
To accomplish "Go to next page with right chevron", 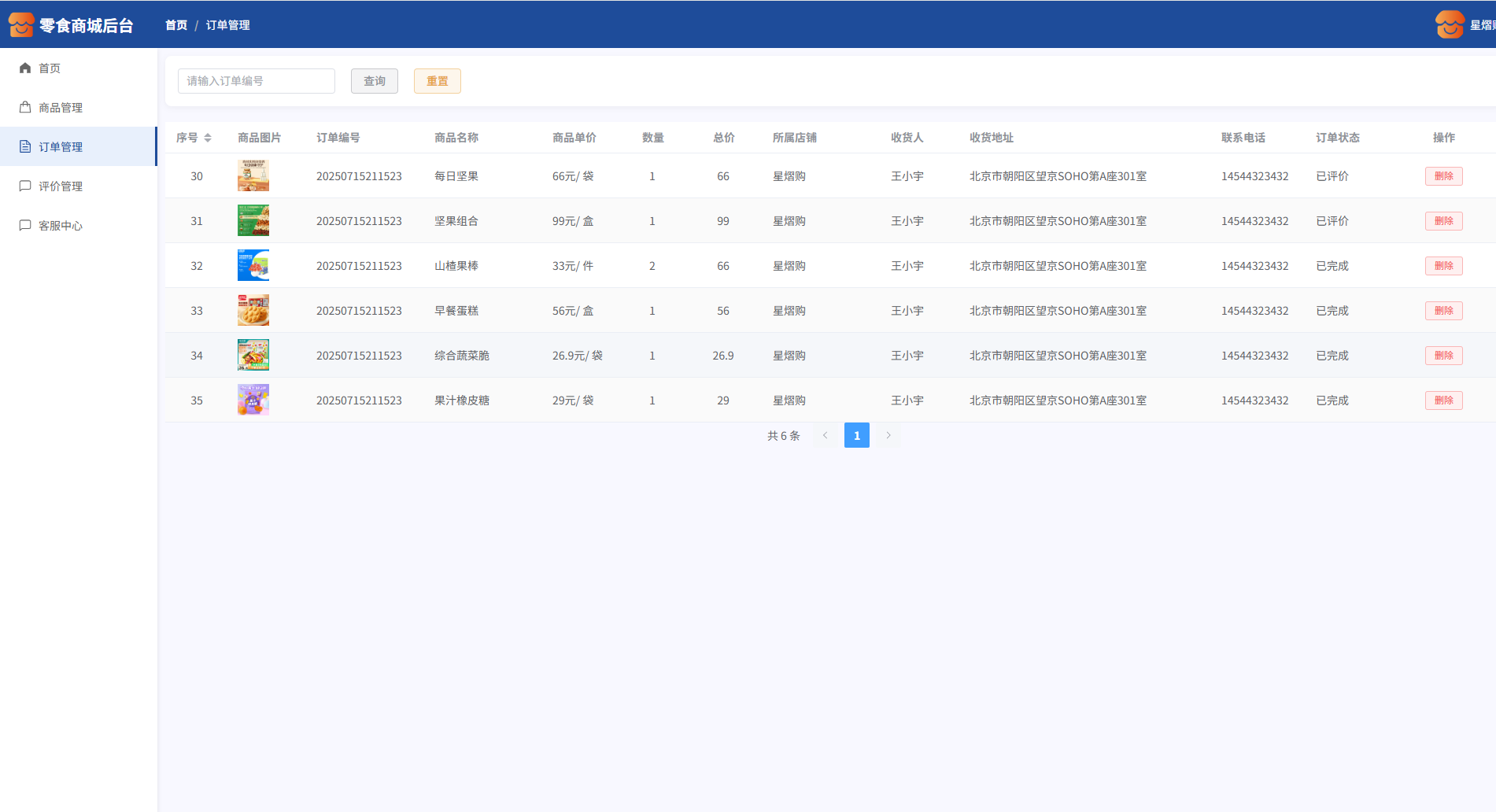I will [x=888, y=435].
